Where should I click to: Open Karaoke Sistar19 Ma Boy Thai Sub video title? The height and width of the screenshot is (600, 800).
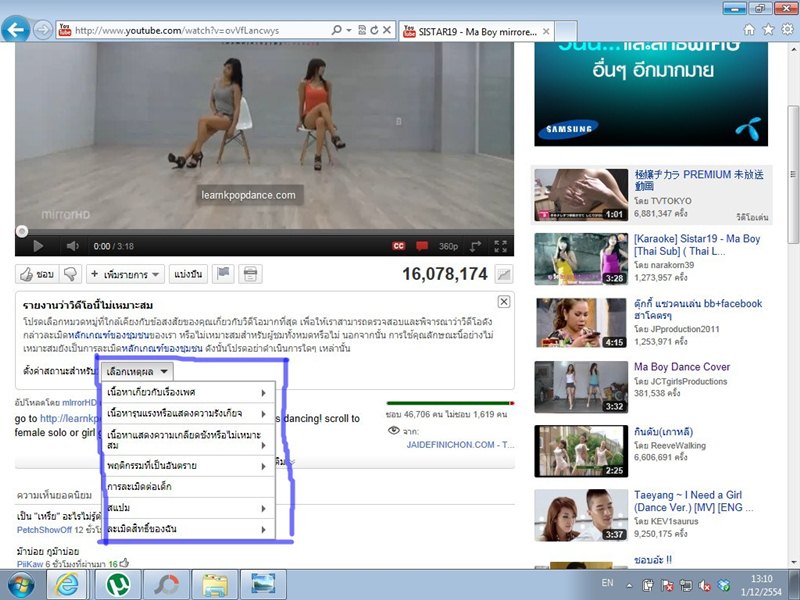coord(697,245)
